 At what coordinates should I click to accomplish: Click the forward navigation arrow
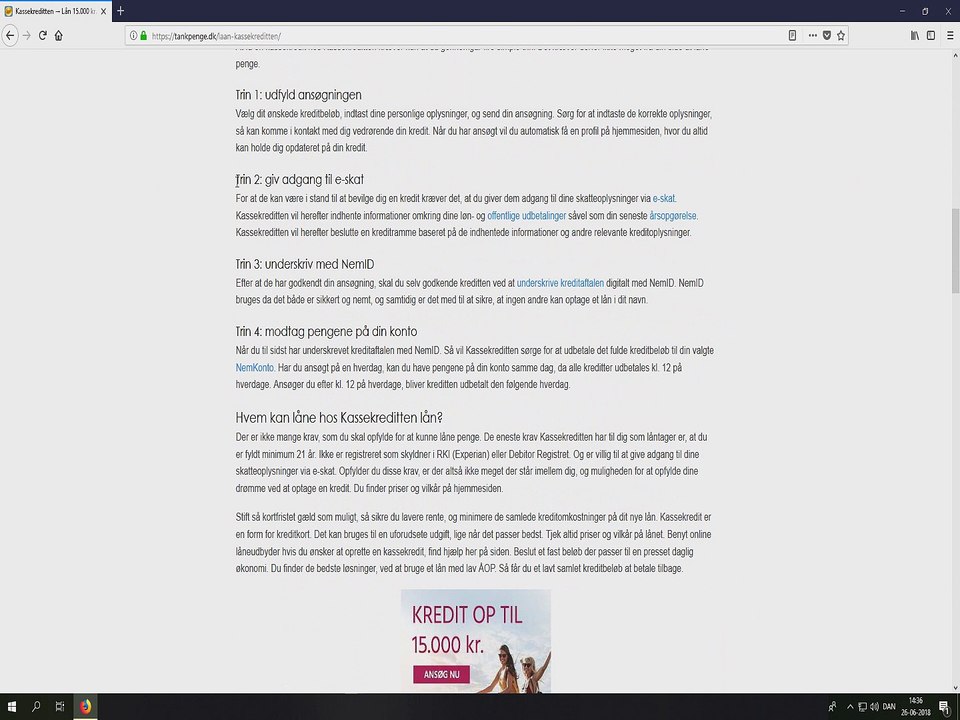tap(26, 36)
